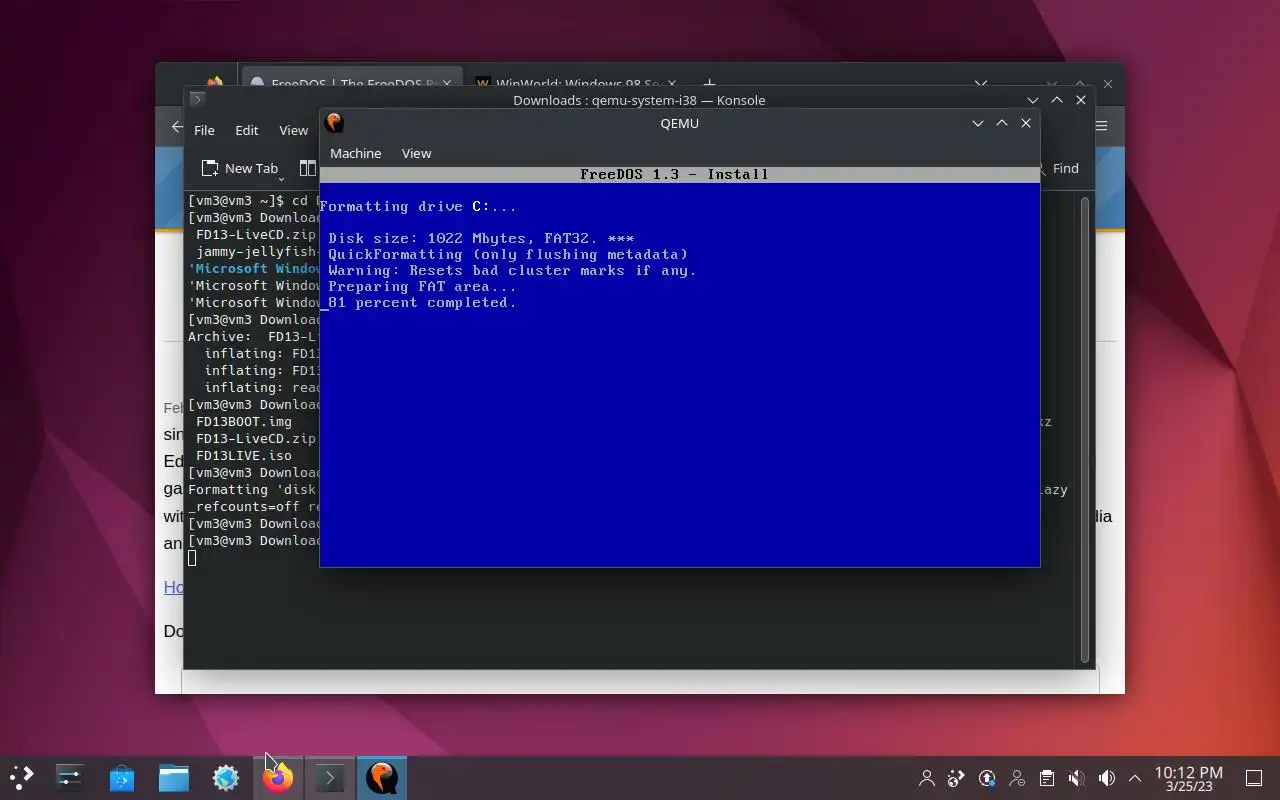The image size is (1280, 800).
Task: Select the QEMU taskbar entry
Action: tap(382, 777)
